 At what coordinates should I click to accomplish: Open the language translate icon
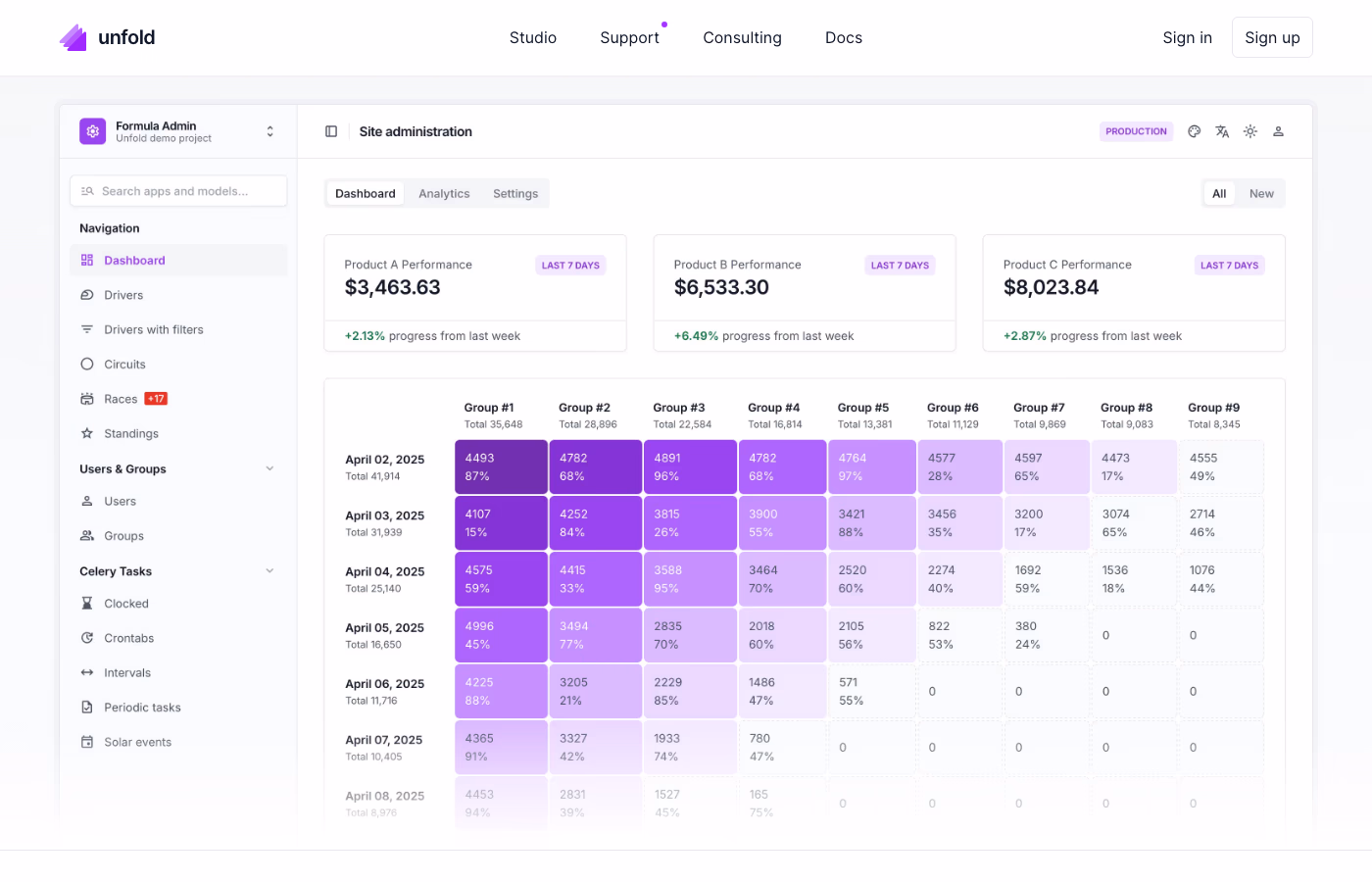(1222, 131)
